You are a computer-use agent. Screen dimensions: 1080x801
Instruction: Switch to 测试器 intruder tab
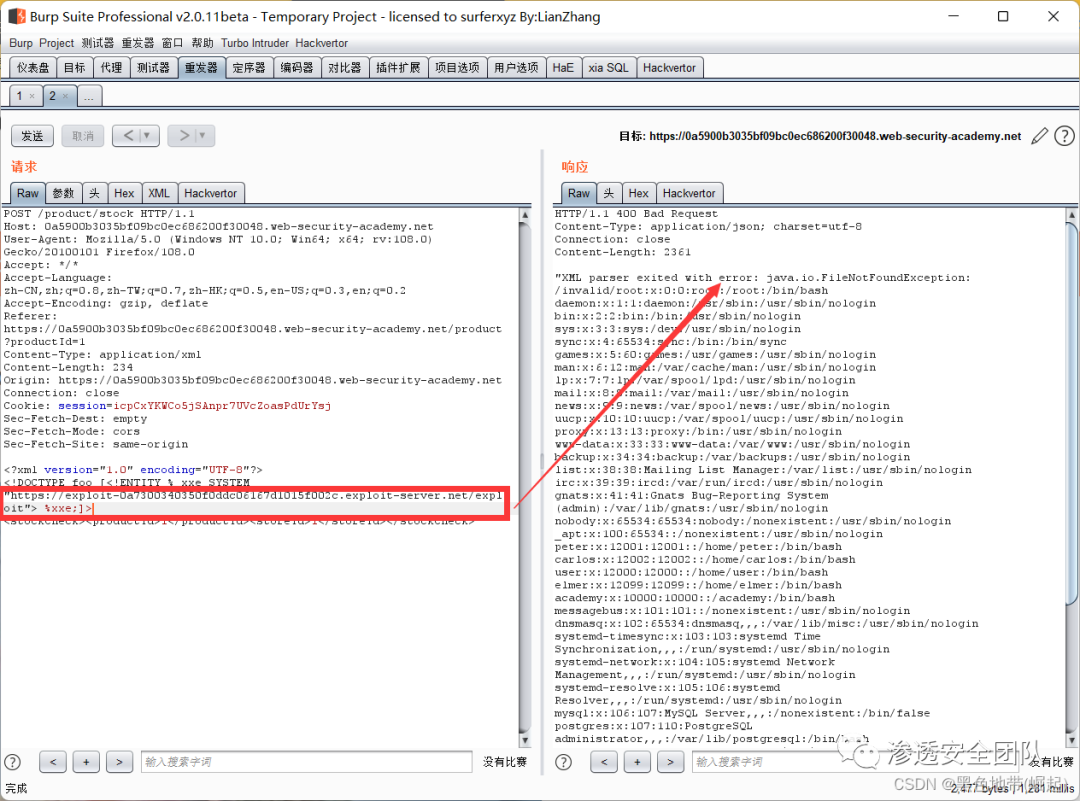coord(153,67)
